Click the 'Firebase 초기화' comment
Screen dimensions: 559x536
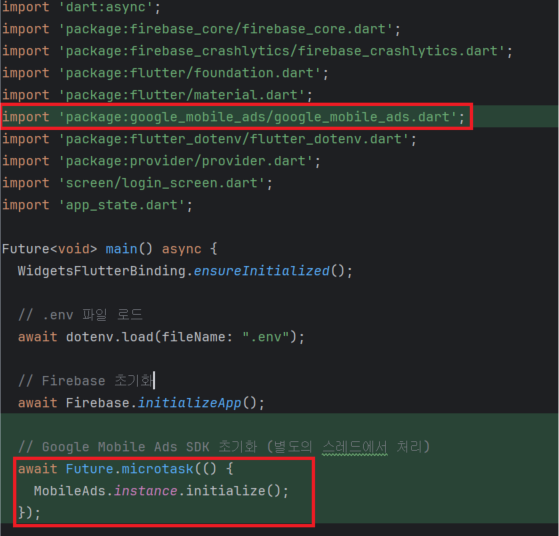86,381
